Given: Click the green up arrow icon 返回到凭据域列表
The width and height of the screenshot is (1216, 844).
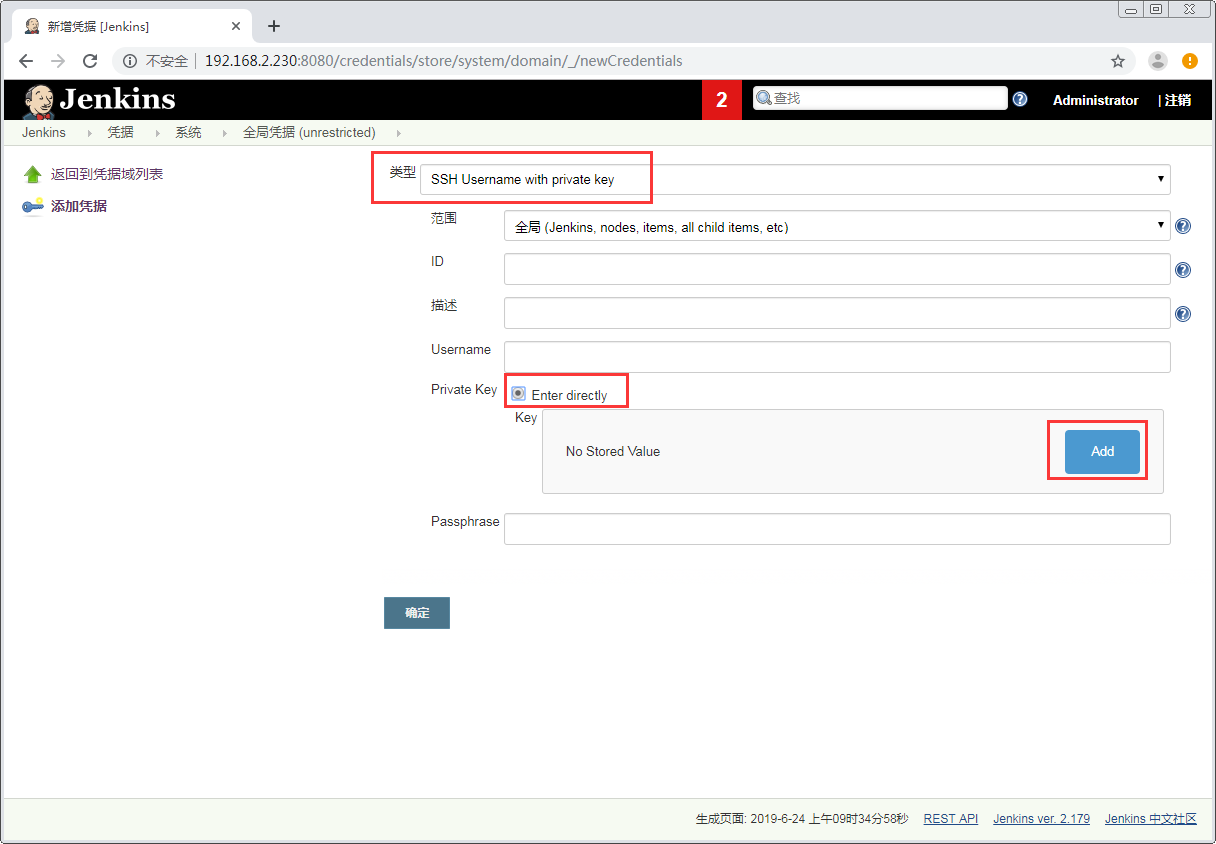Looking at the screenshot, I should pos(33,174).
